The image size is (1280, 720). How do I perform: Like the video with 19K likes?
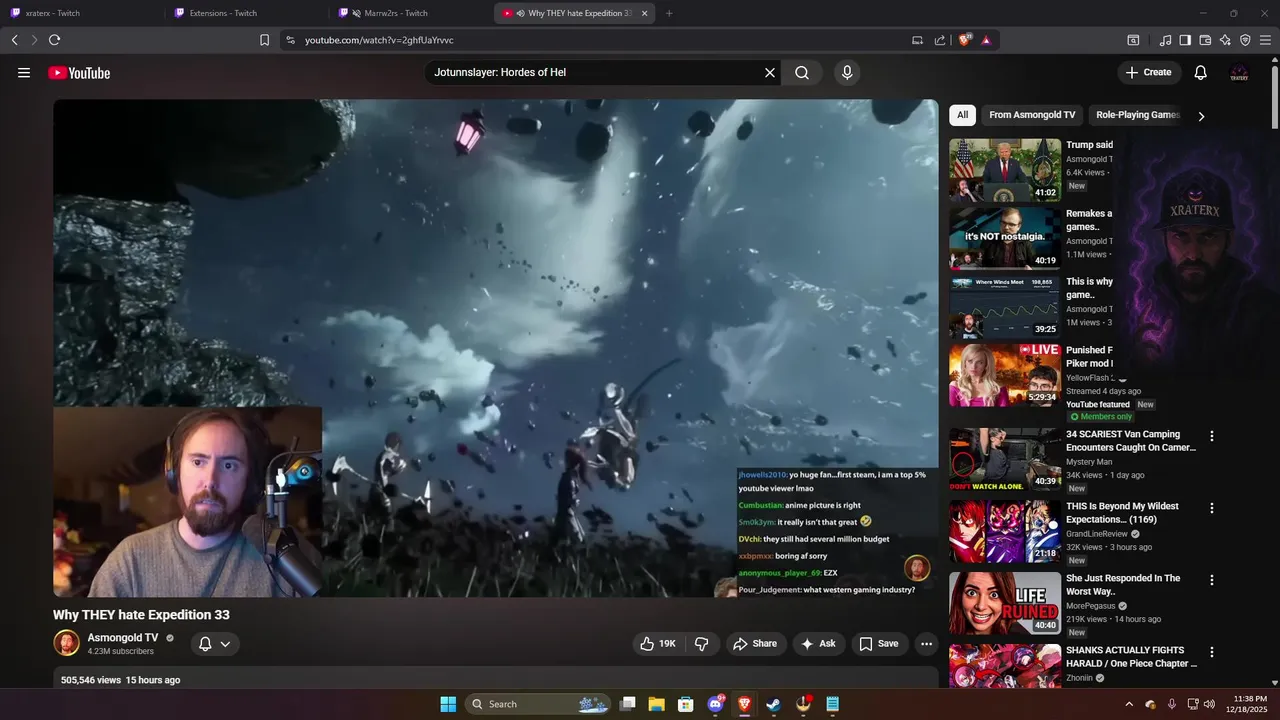[658, 644]
